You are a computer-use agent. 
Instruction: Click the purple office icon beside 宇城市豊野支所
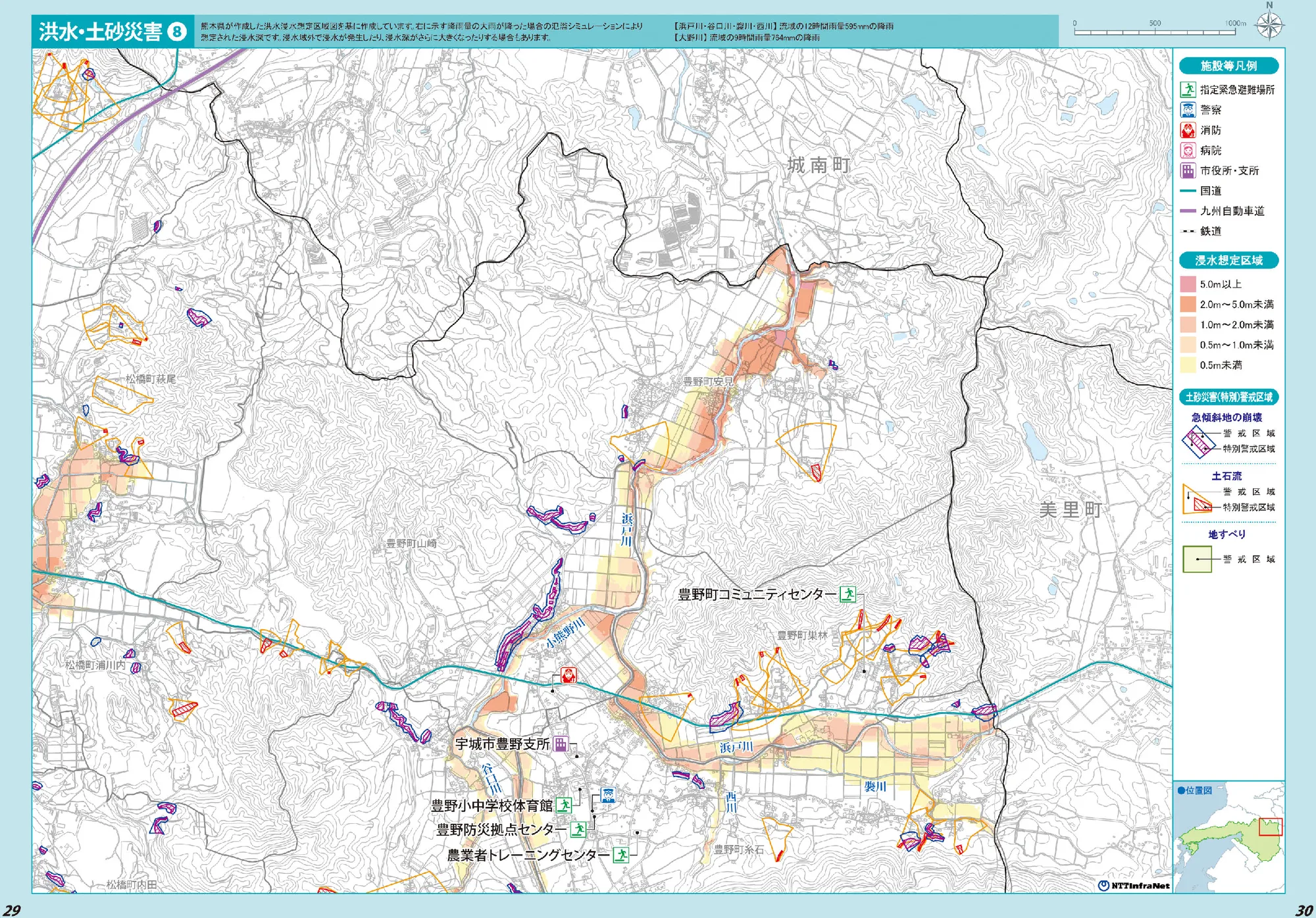[x=560, y=744]
